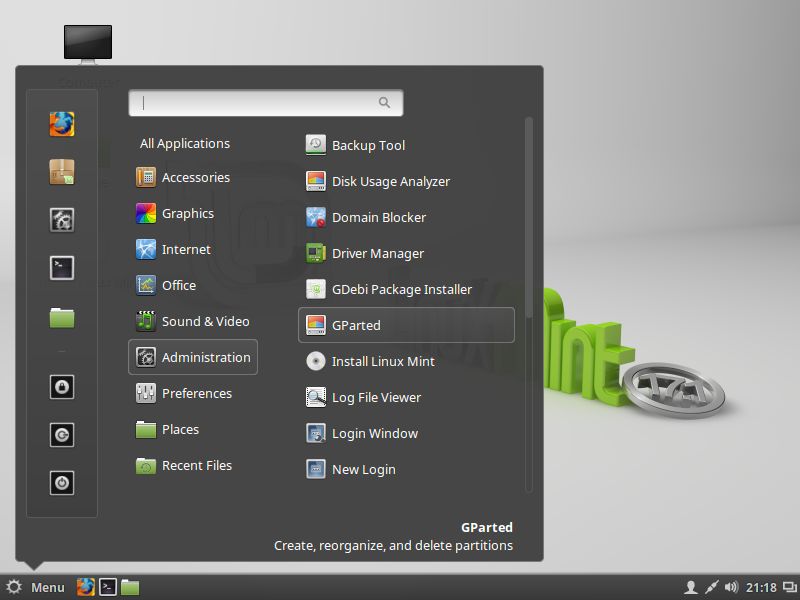Screen dimensions: 800x600
Task: Click the GDebi Package Installer label
Action: (x=402, y=290)
